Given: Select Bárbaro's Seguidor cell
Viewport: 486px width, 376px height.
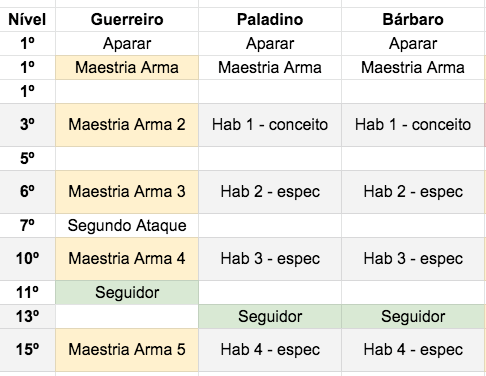Looking at the screenshot, I should [x=413, y=317].
